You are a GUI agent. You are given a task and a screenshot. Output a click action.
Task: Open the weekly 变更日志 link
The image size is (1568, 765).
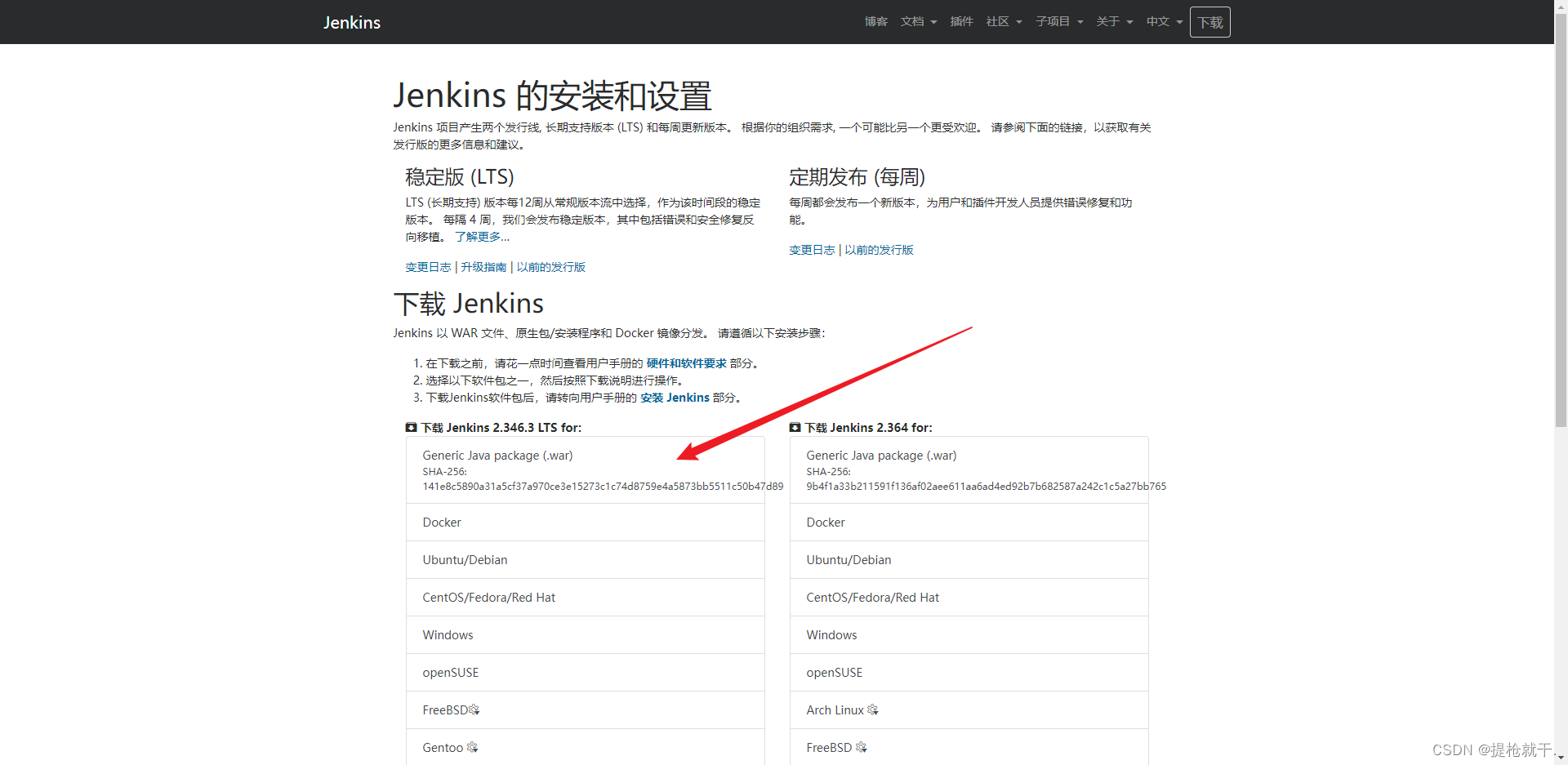(812, 250)
